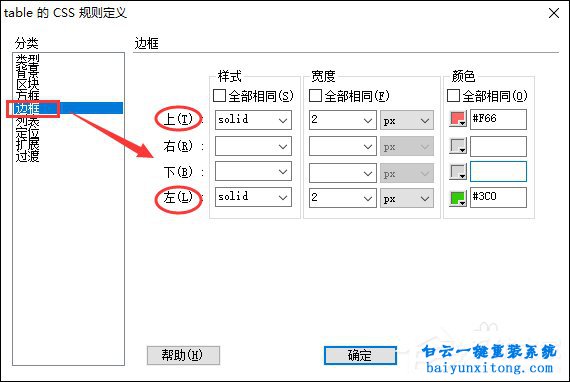Check 全部相同(O) under 颜色
The image size is (570, 382).
point(453,96)
